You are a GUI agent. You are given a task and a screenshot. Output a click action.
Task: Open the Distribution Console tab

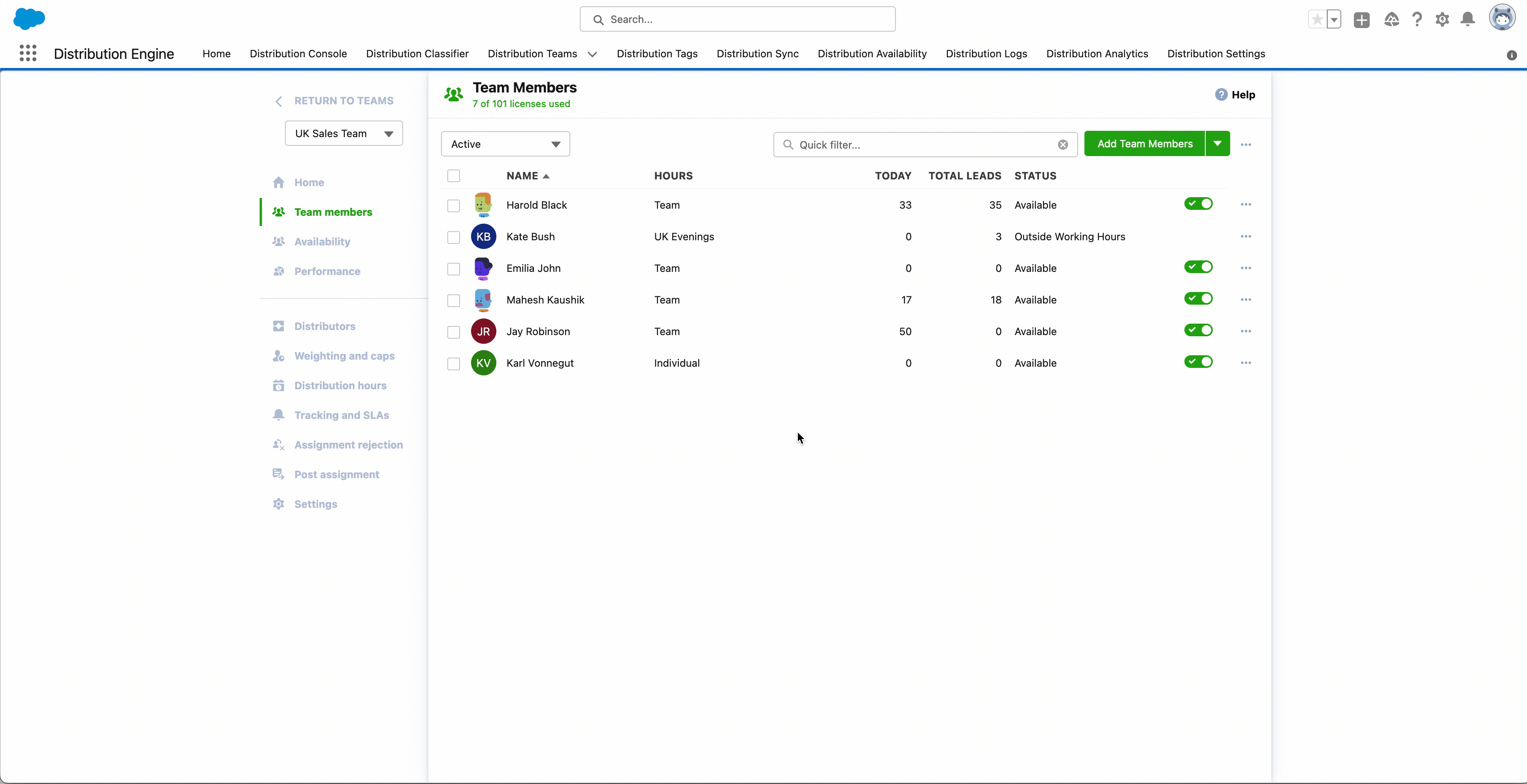point(298,54)
